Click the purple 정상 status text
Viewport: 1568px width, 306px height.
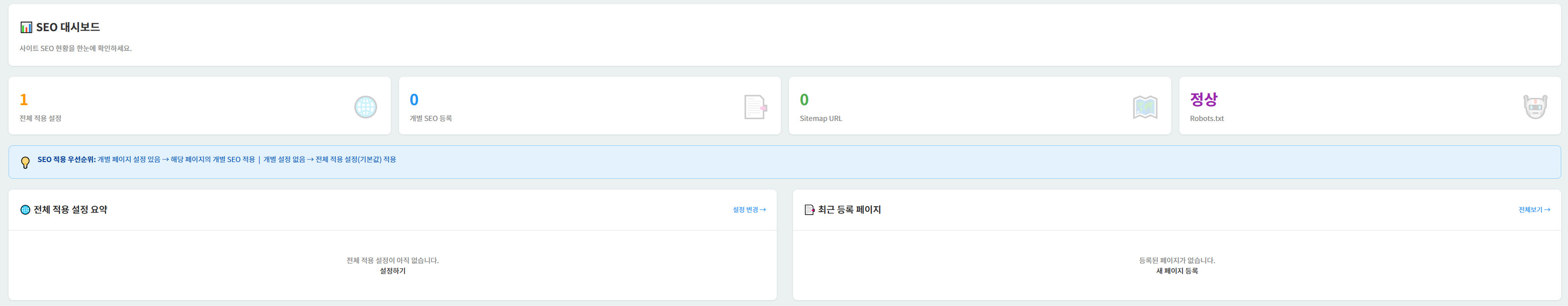tap(1203, 99)
